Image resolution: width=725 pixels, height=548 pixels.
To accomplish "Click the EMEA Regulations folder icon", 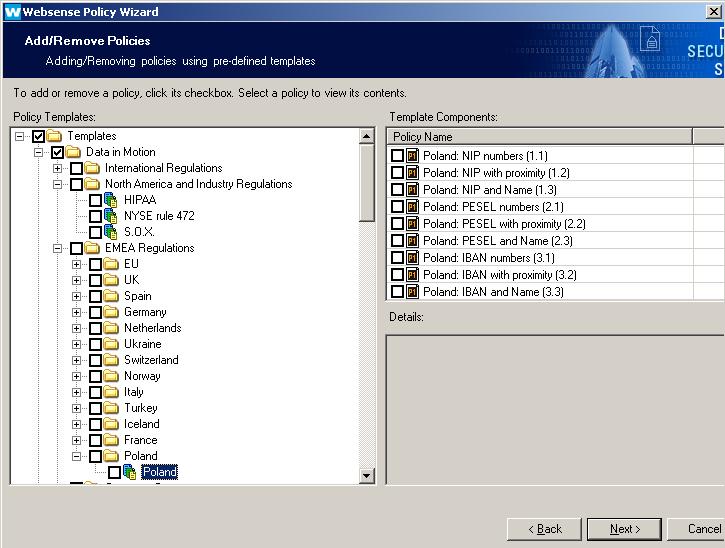I will [x=92, y=248].
